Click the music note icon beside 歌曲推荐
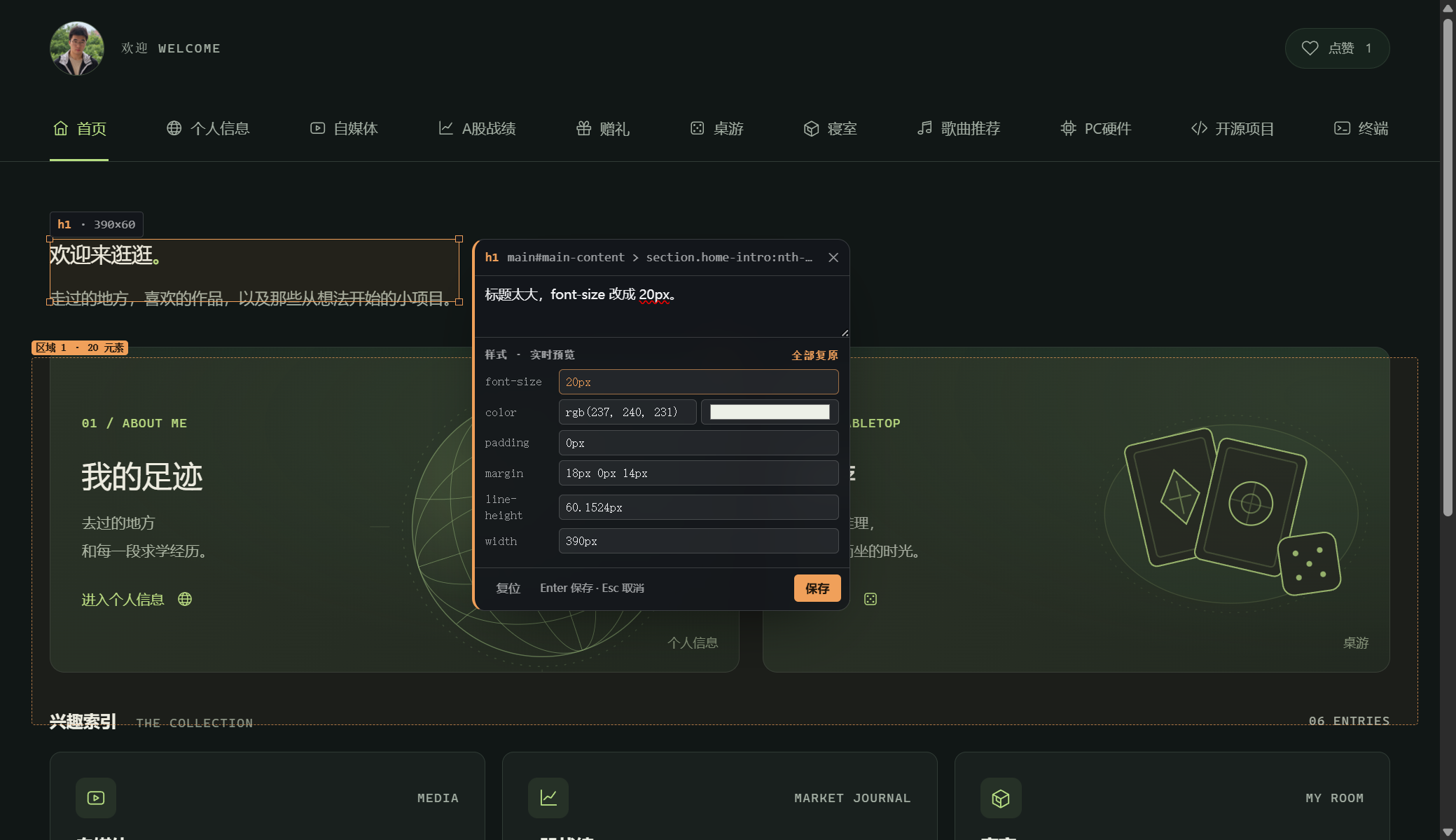The width and height of the screenshot is (1456, 840). click(x=924, y=128)
